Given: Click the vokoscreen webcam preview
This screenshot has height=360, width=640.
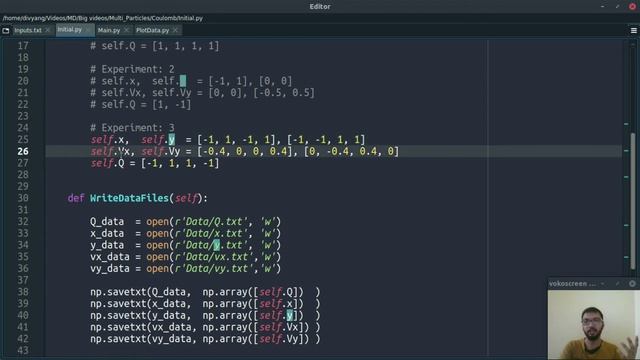Looking at the screenshot, I should 593,324.
